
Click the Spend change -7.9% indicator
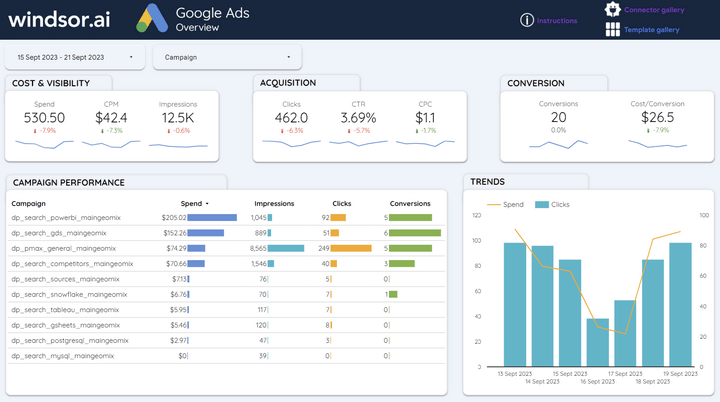45,131
